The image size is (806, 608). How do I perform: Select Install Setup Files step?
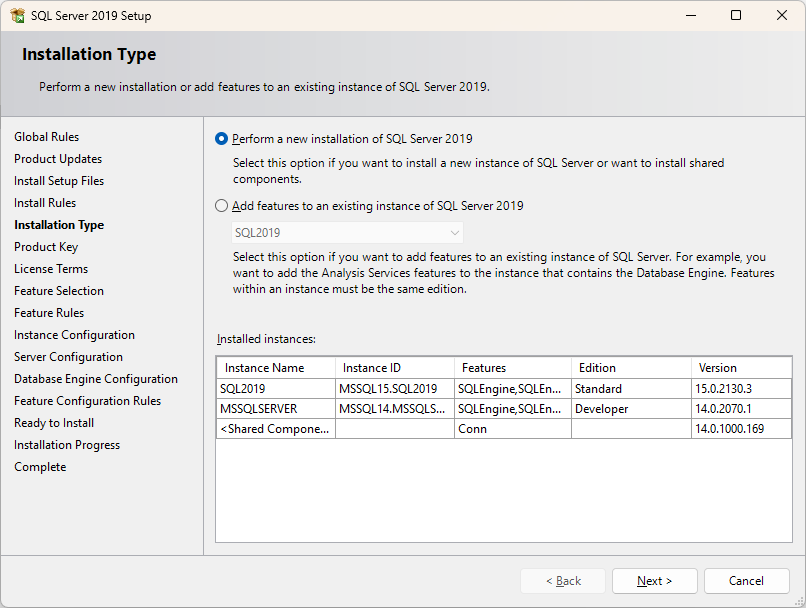59,181
